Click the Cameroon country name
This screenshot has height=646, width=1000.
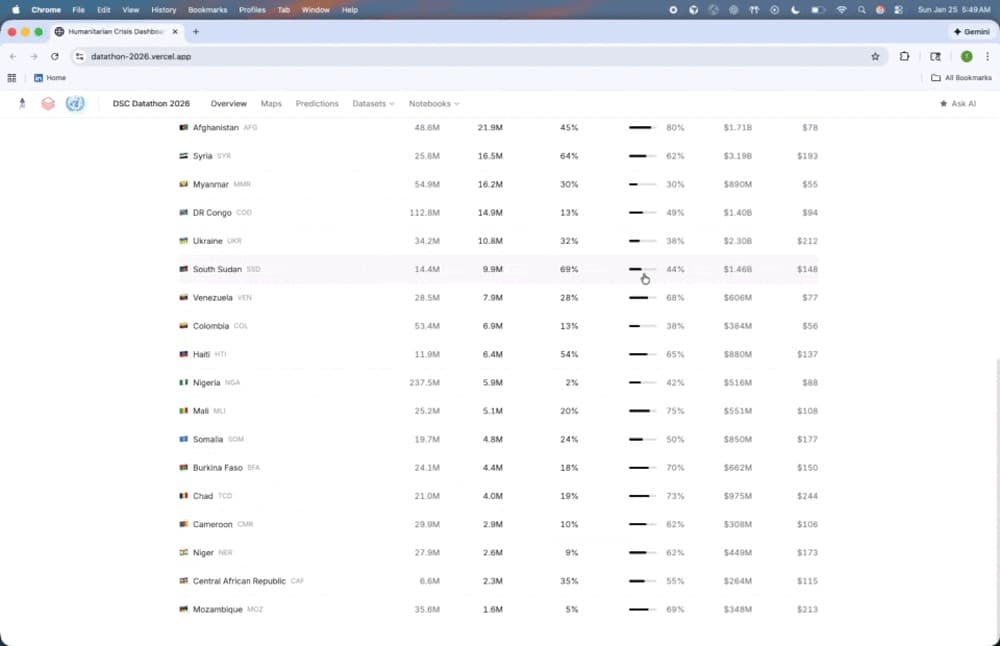[212, 524]
